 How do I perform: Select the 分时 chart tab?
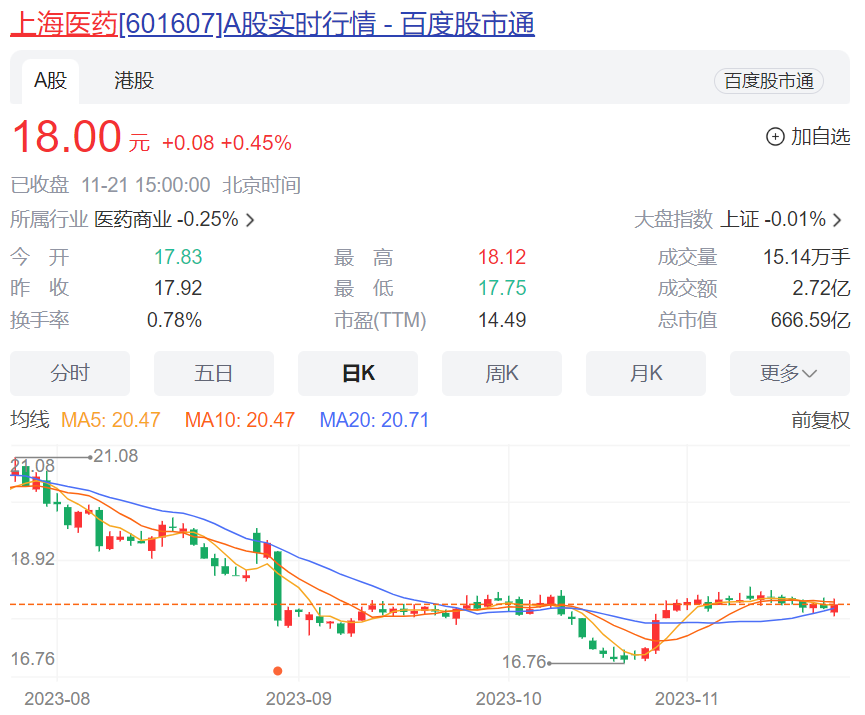coord(70,373)
